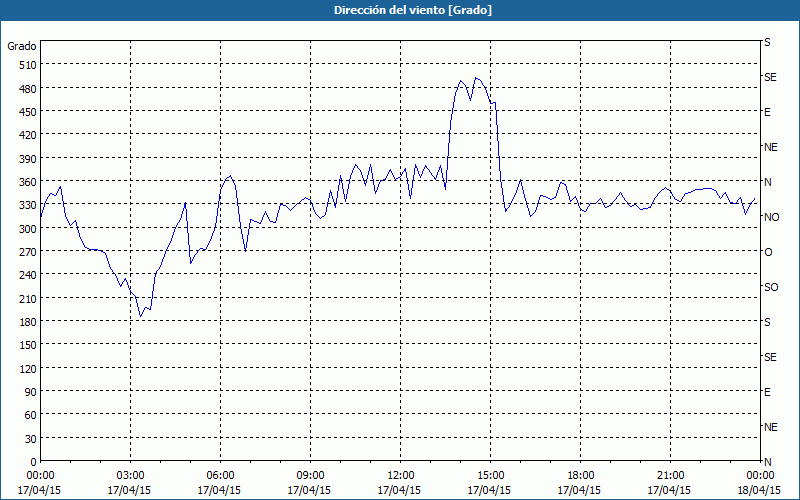Click the N compass label aligned with 360
This screenshot has height=500, width=800.
[767, 182]
